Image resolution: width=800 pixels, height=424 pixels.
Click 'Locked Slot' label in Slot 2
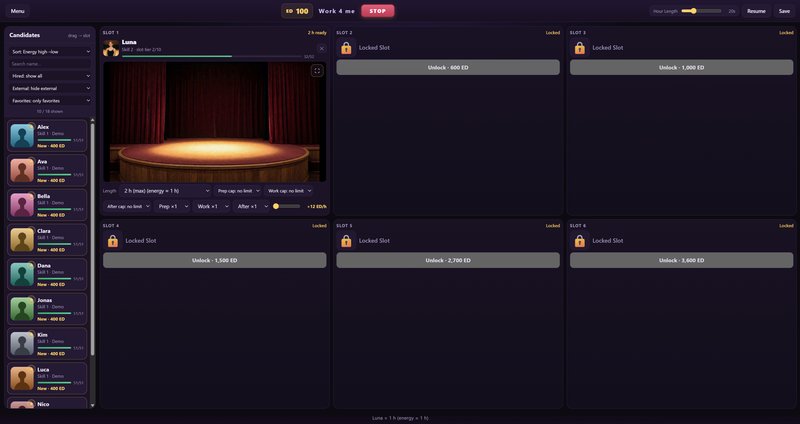tap(374, 47)
